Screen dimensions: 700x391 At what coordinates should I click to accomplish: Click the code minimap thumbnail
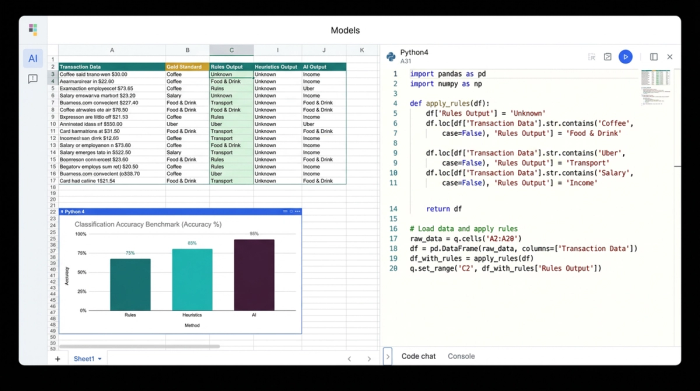pos(655,87)
